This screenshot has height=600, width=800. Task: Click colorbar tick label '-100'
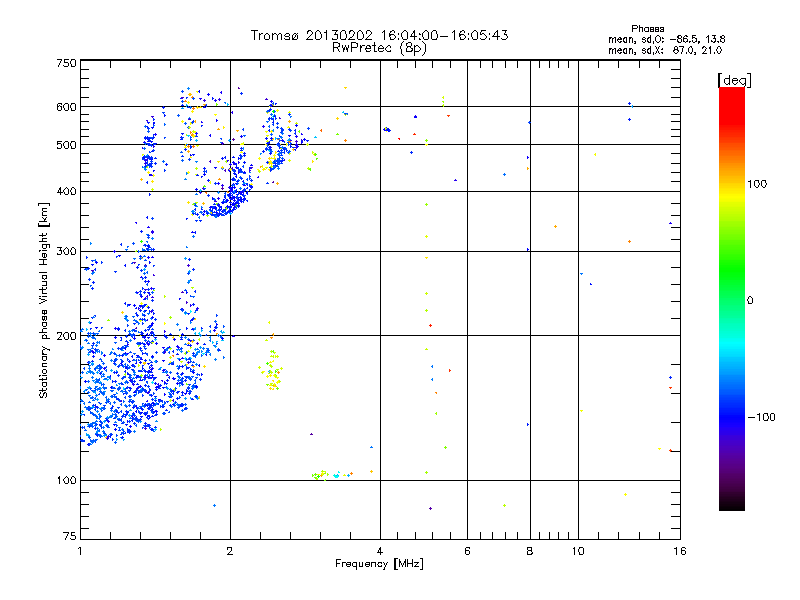pyautogui.click(x=761, y=417)
